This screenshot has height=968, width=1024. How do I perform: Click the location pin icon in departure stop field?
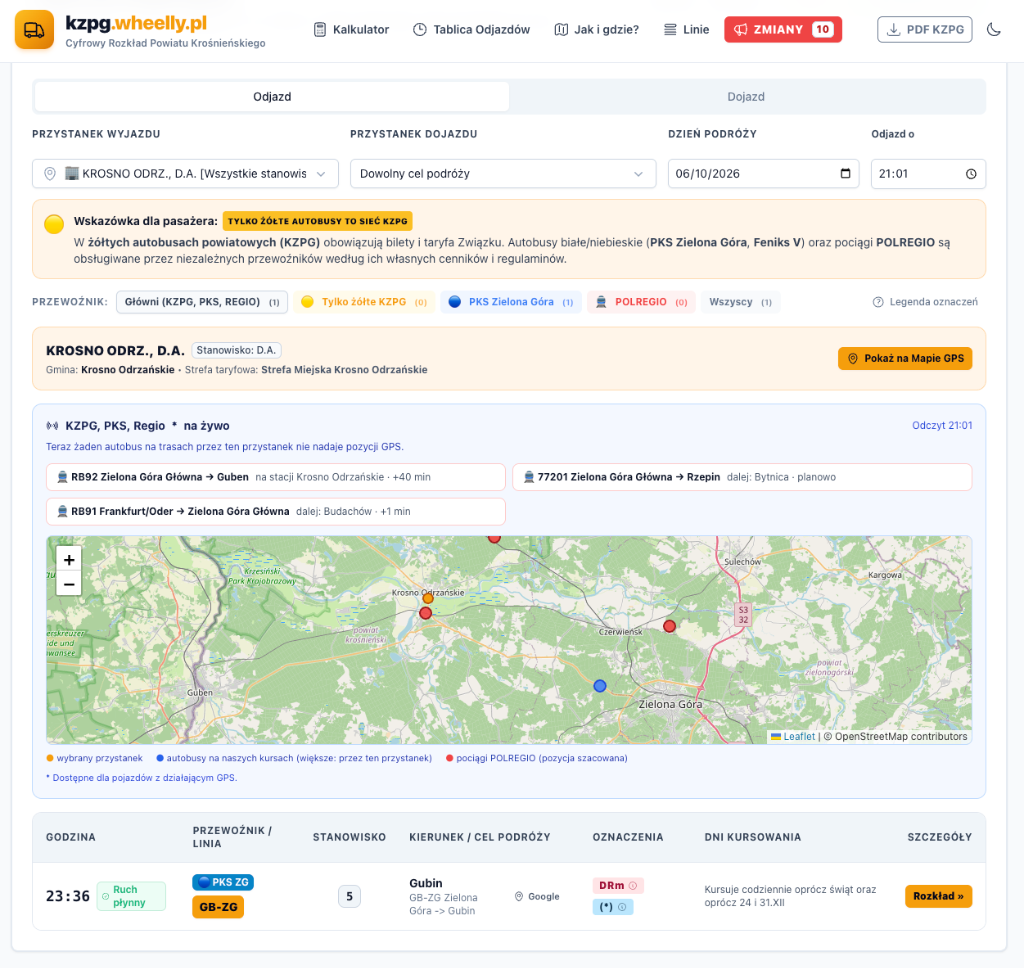click(x=50, y=174)
